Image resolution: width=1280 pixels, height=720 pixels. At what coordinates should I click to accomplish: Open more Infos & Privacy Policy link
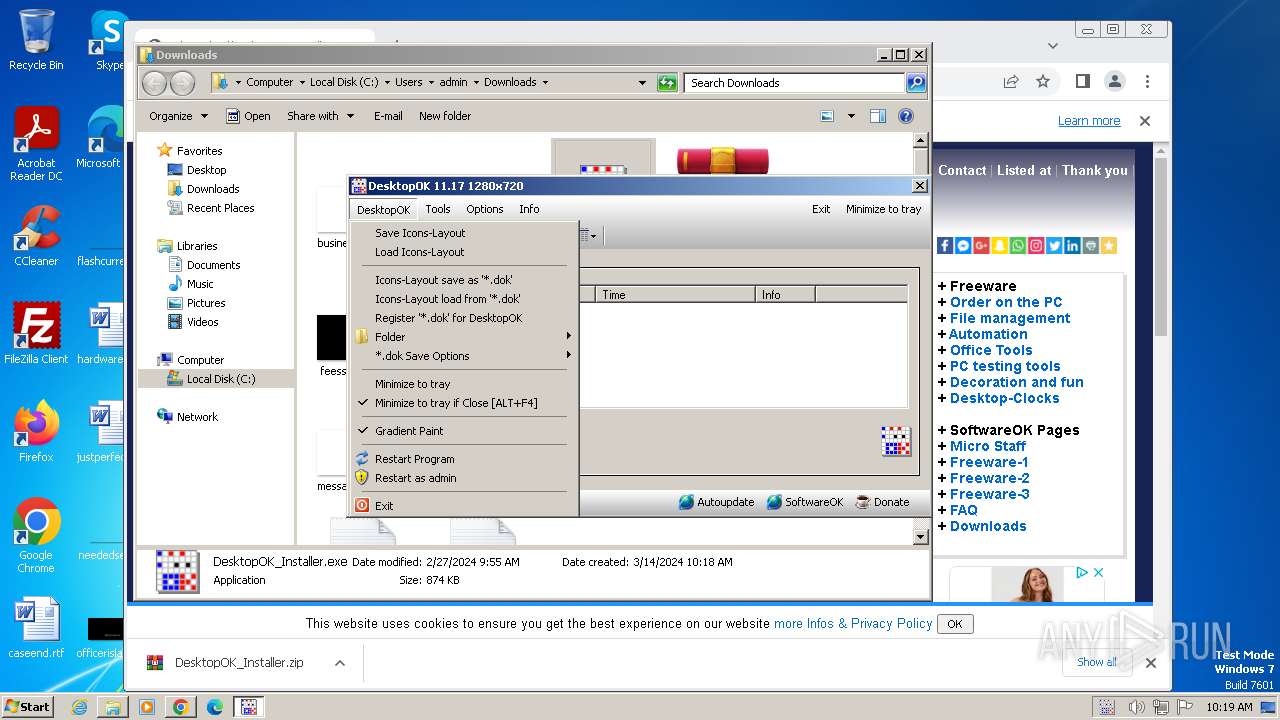[x=853, y=623]
